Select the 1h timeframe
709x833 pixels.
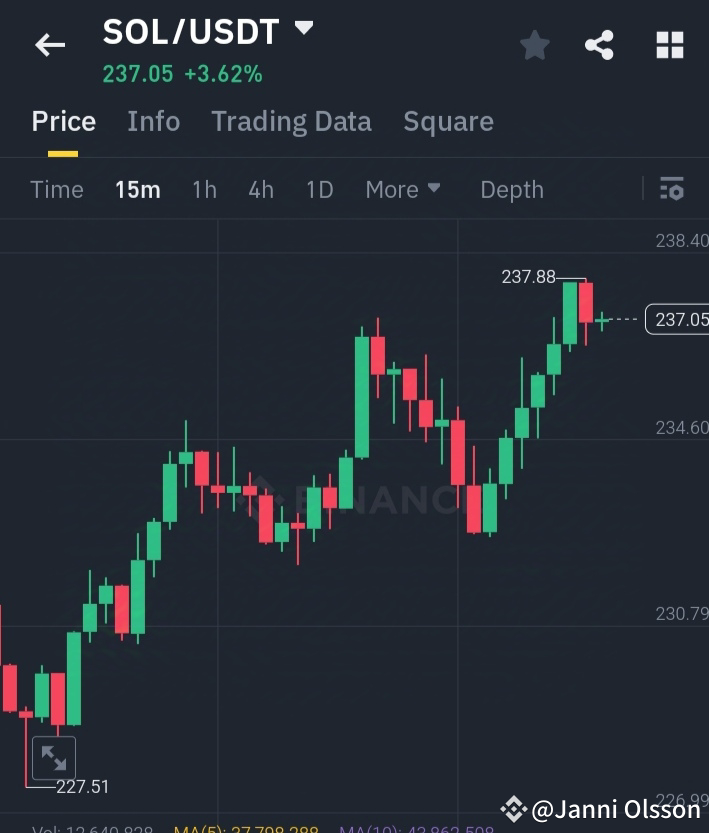204,189
